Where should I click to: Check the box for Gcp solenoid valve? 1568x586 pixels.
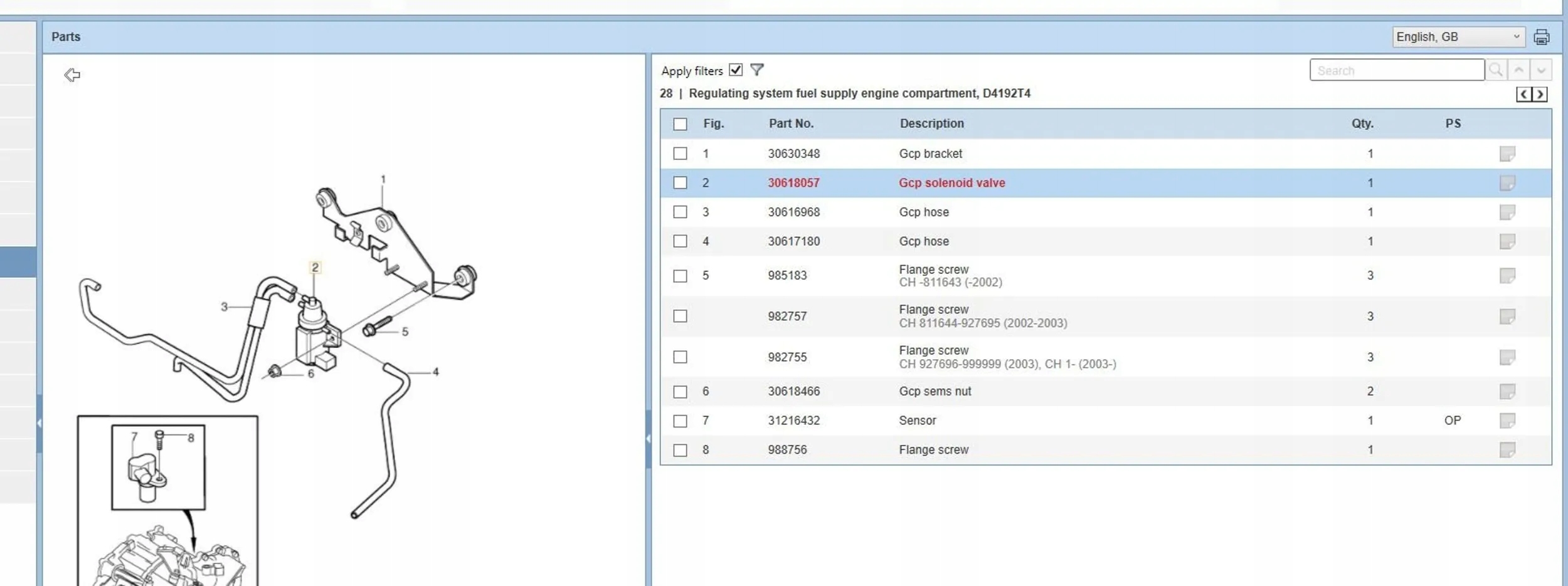[x=680, y=183]
